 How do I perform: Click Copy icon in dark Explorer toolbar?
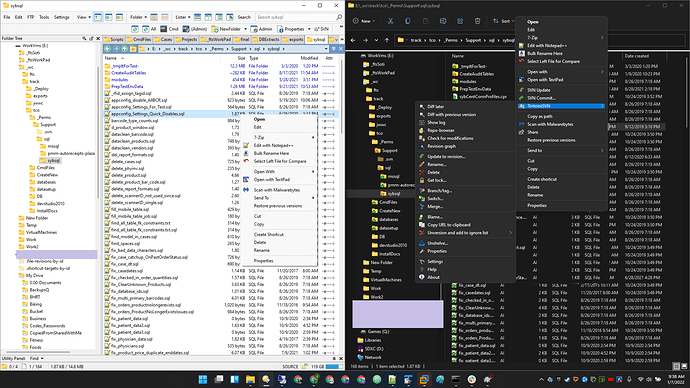(x=408, y=21)
